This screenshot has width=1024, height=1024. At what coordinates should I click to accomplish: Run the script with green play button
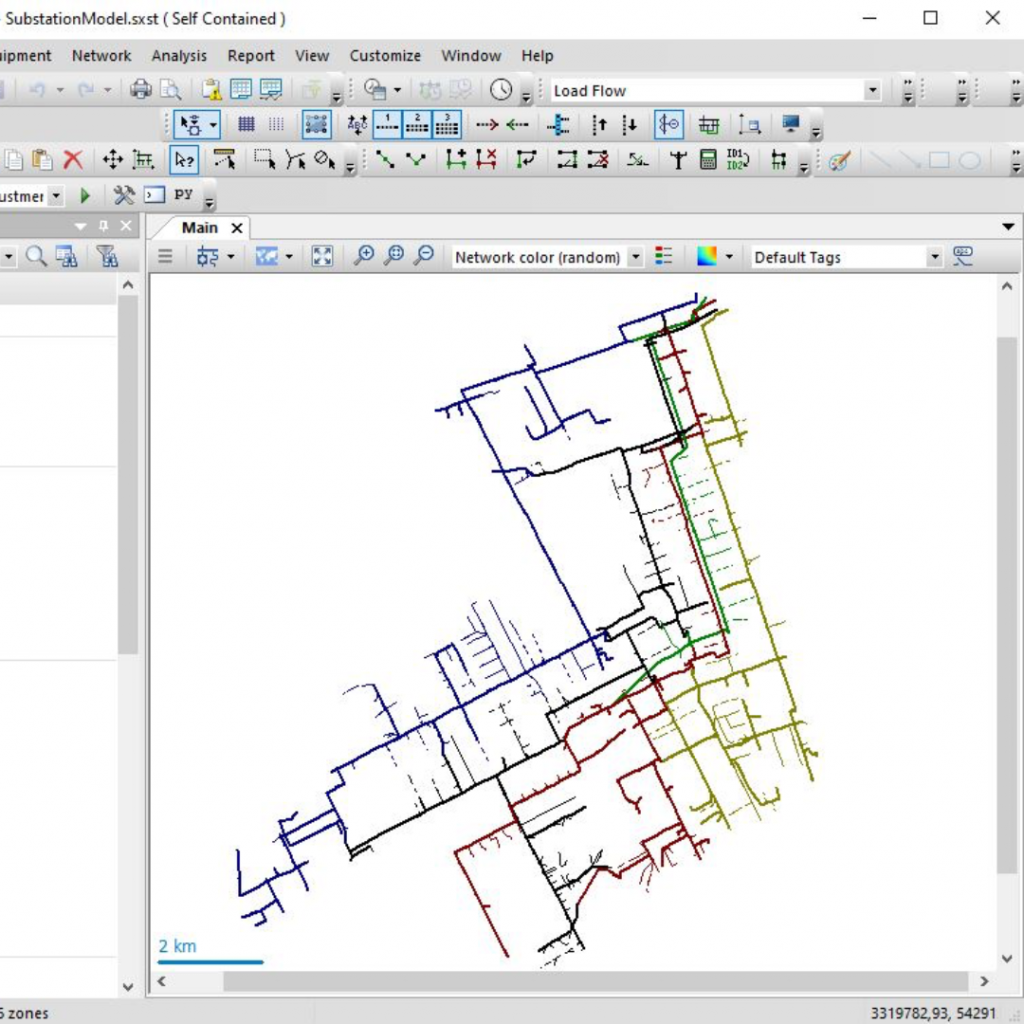(x=84, y=195)
